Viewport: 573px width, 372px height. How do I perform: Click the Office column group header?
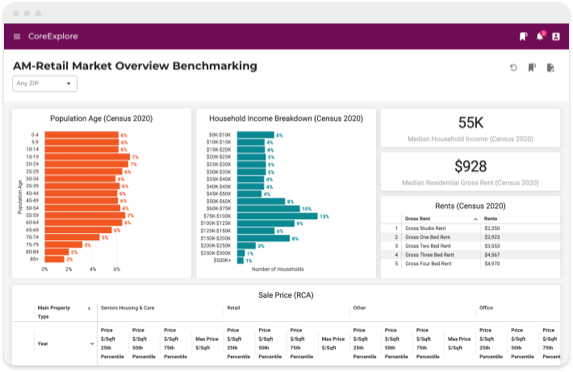click(x=486, y=308)
